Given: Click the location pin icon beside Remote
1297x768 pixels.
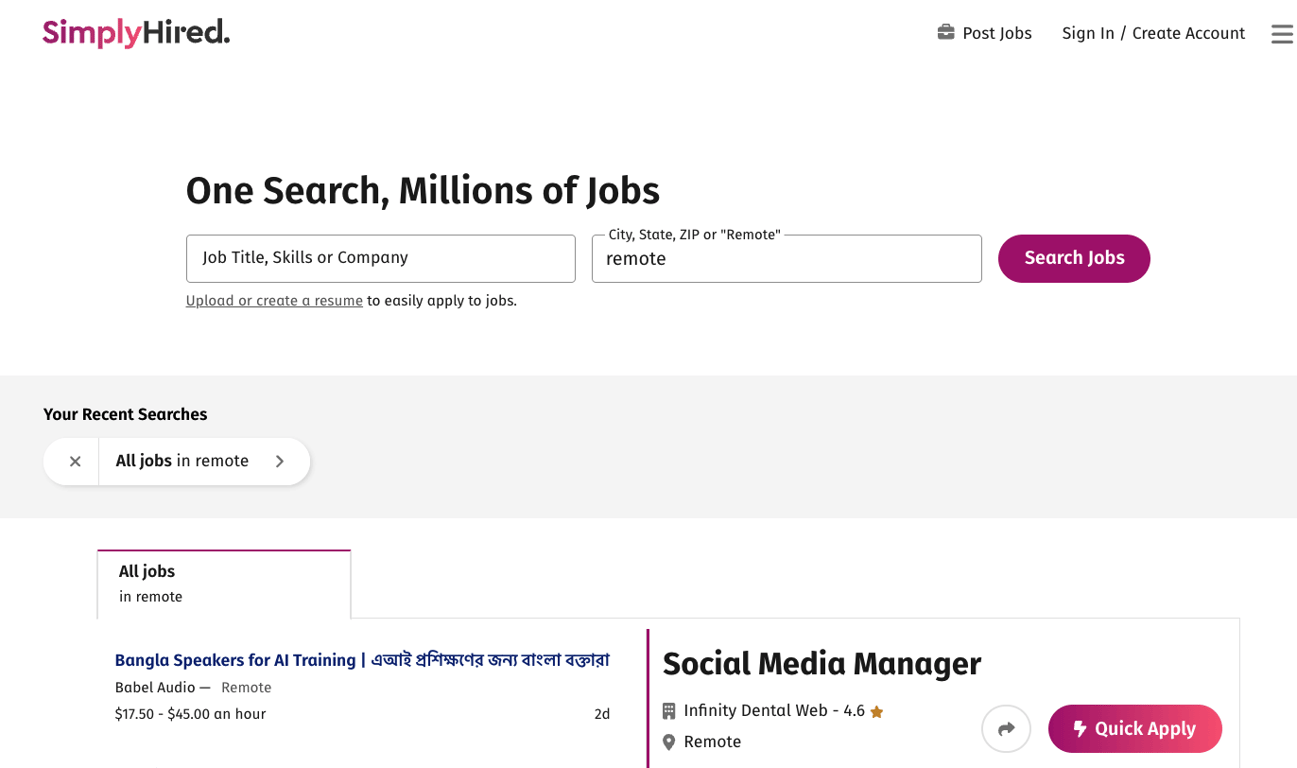Looking at the screenshot, I should 668,741.
